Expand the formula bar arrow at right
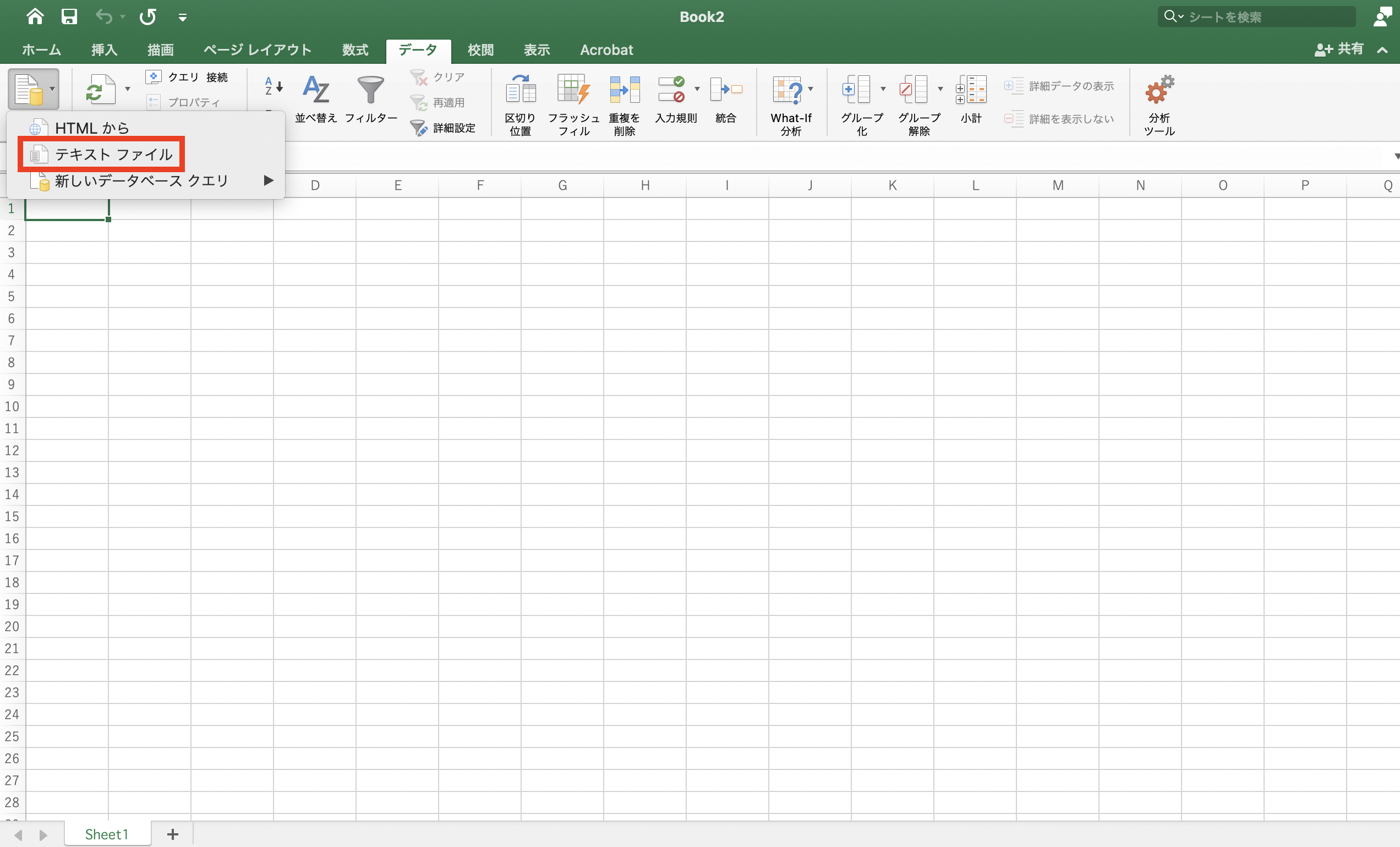 click(1396, 156)
